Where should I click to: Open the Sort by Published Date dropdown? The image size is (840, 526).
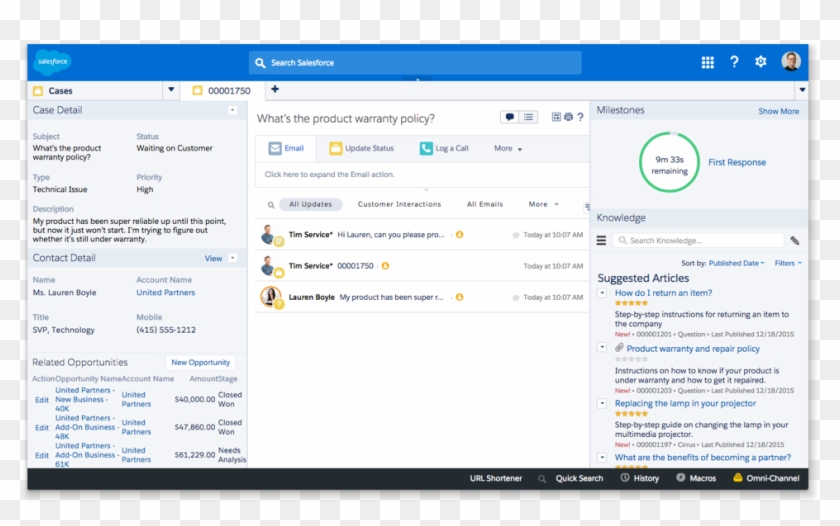737,263
